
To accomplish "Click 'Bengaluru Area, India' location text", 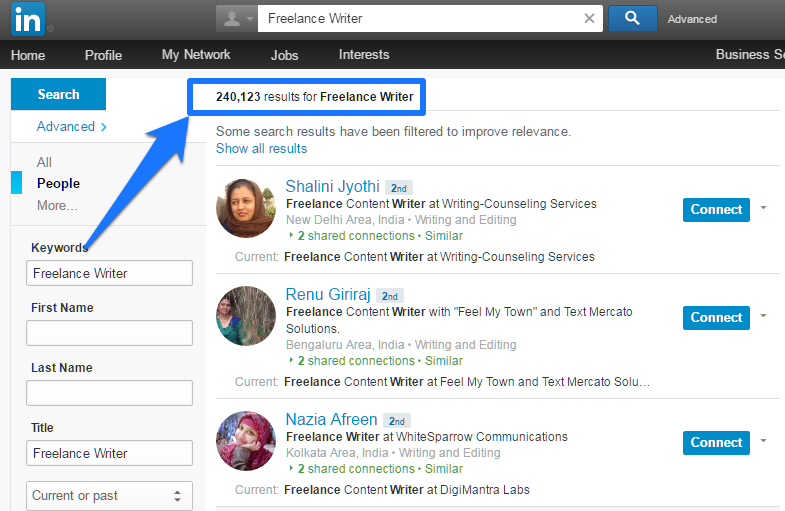I will [345, 345].
